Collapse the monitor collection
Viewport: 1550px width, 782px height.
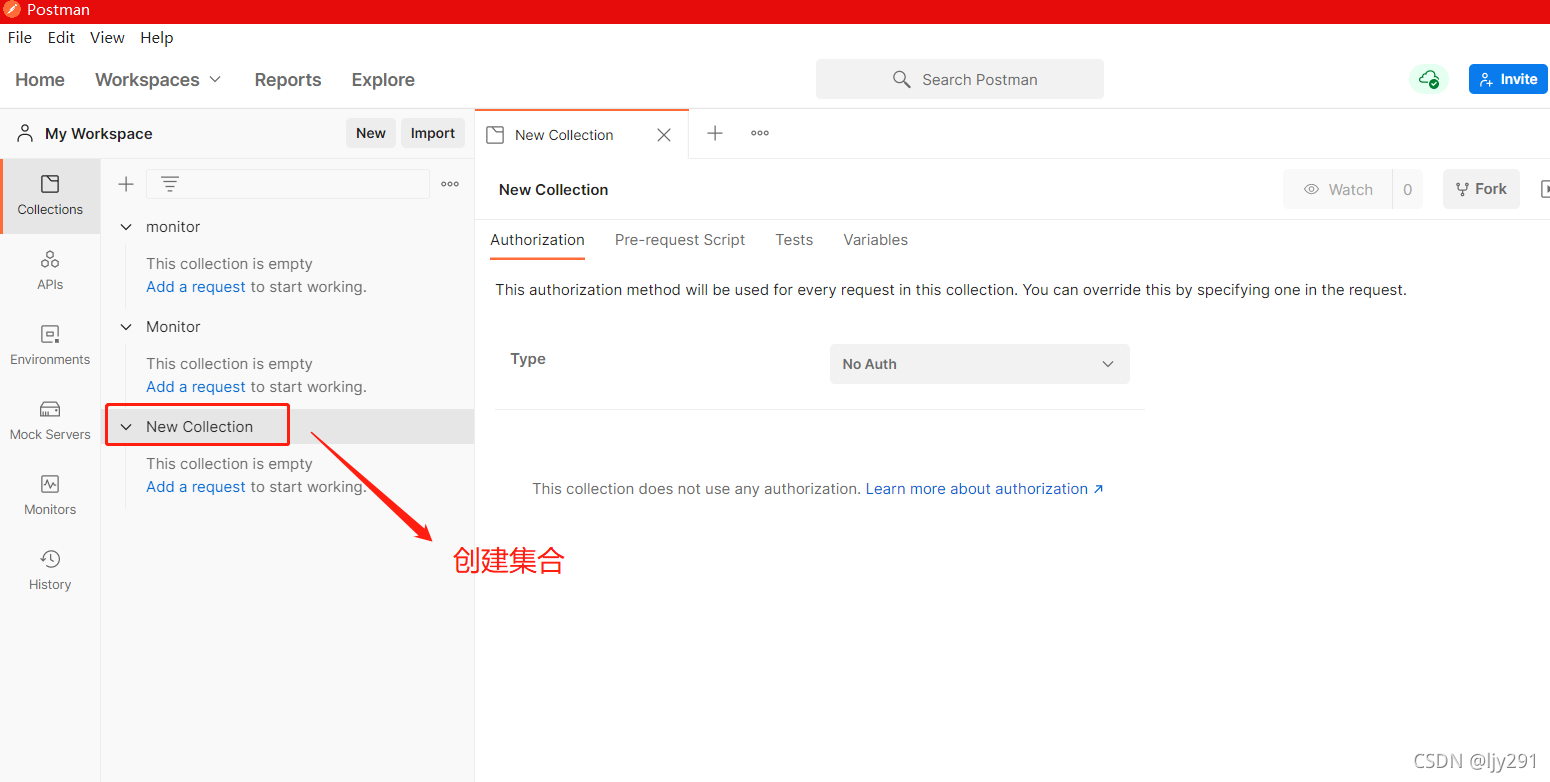[x=126, y=226]
